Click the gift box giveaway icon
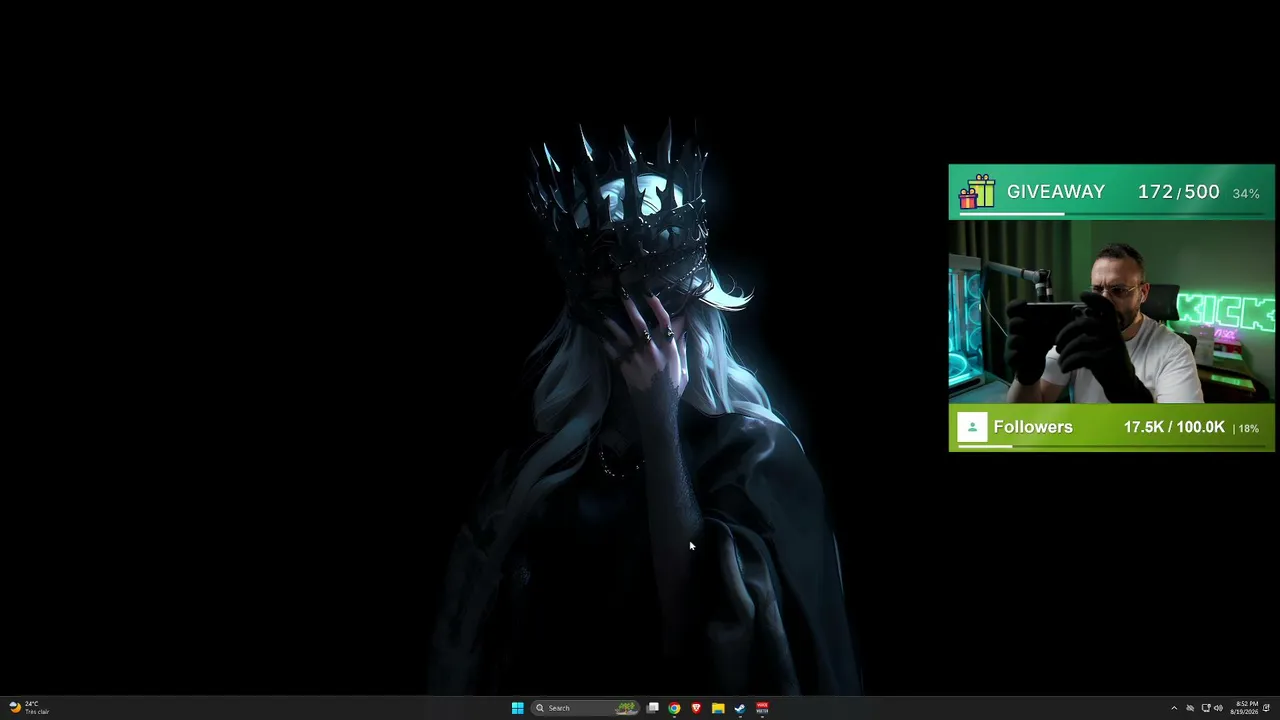 tap(976, 192)
